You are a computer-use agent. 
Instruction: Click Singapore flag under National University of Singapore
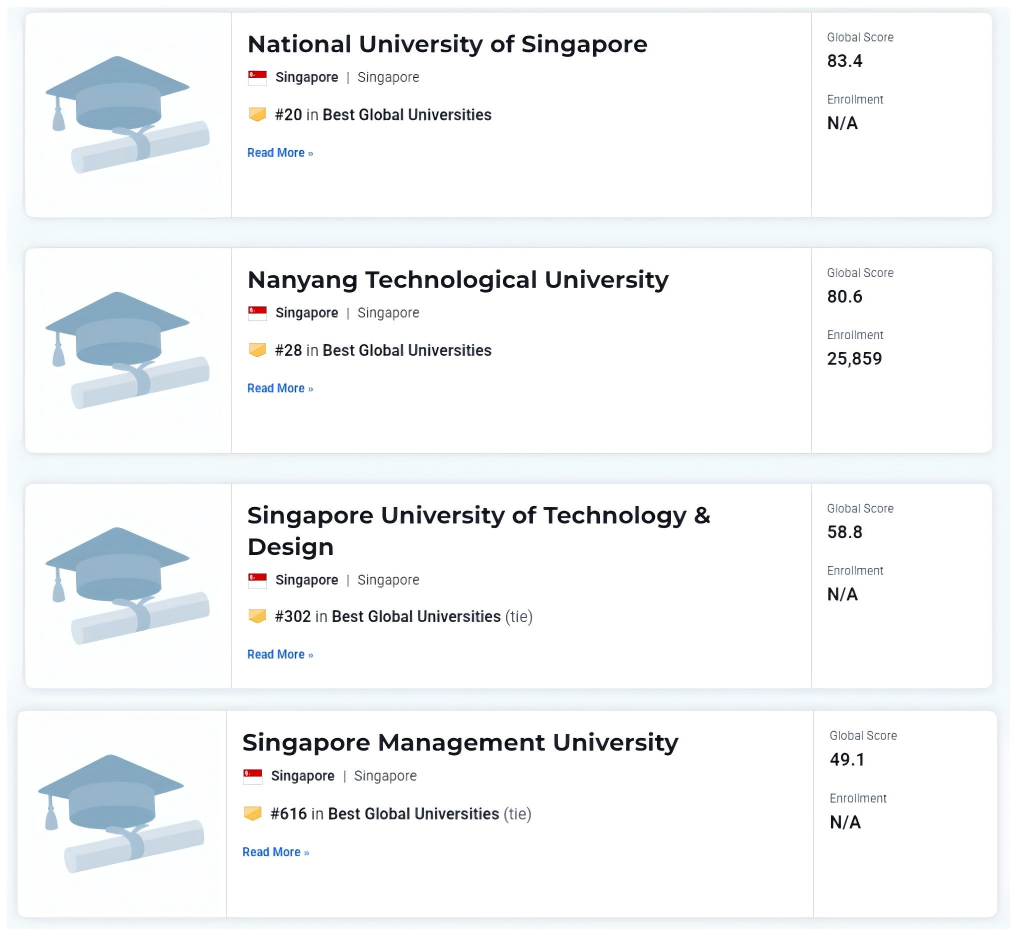pyautogui.click(x=258, y=78)
